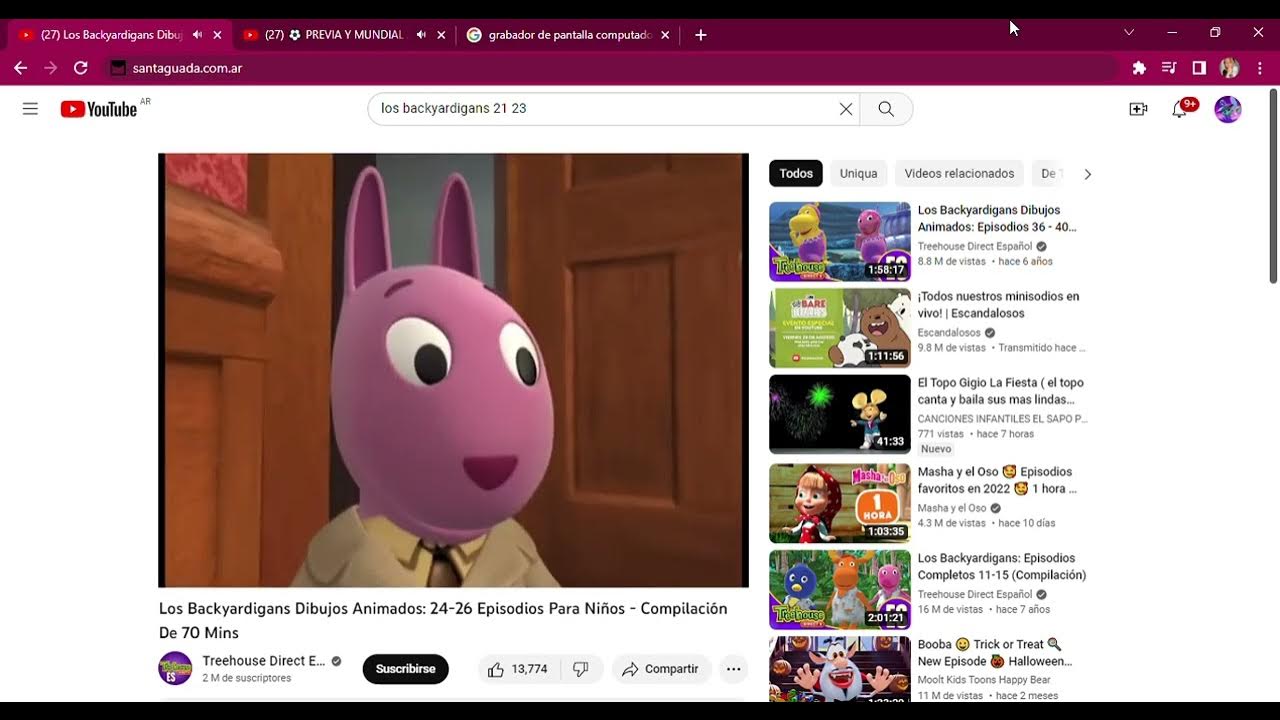Click the Suscribirse button
This screenshot has height=720, width=1280.
pos(405,669)
